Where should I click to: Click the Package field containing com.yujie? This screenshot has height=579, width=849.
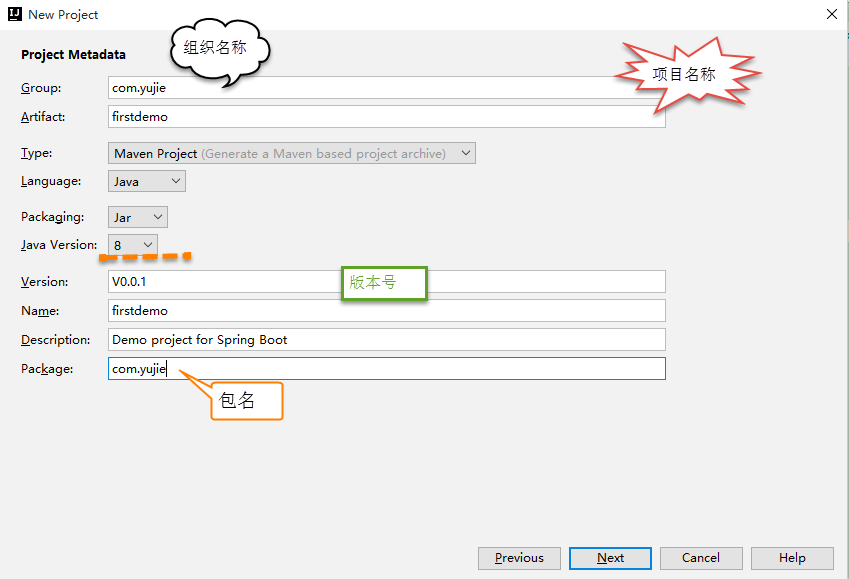(x=387, y=368)
